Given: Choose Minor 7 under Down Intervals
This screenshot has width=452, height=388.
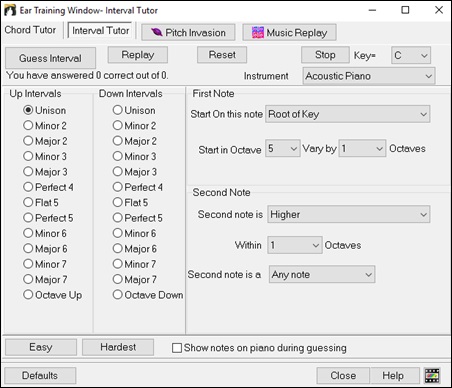Looking at the screenshot, I should [x=134, y=264].
